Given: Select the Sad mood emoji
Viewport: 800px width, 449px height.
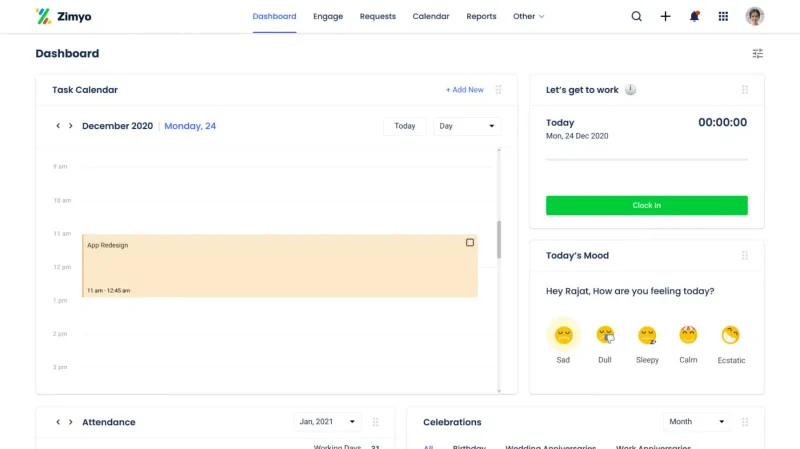Looking at the screenshot, I should (563, 335).
